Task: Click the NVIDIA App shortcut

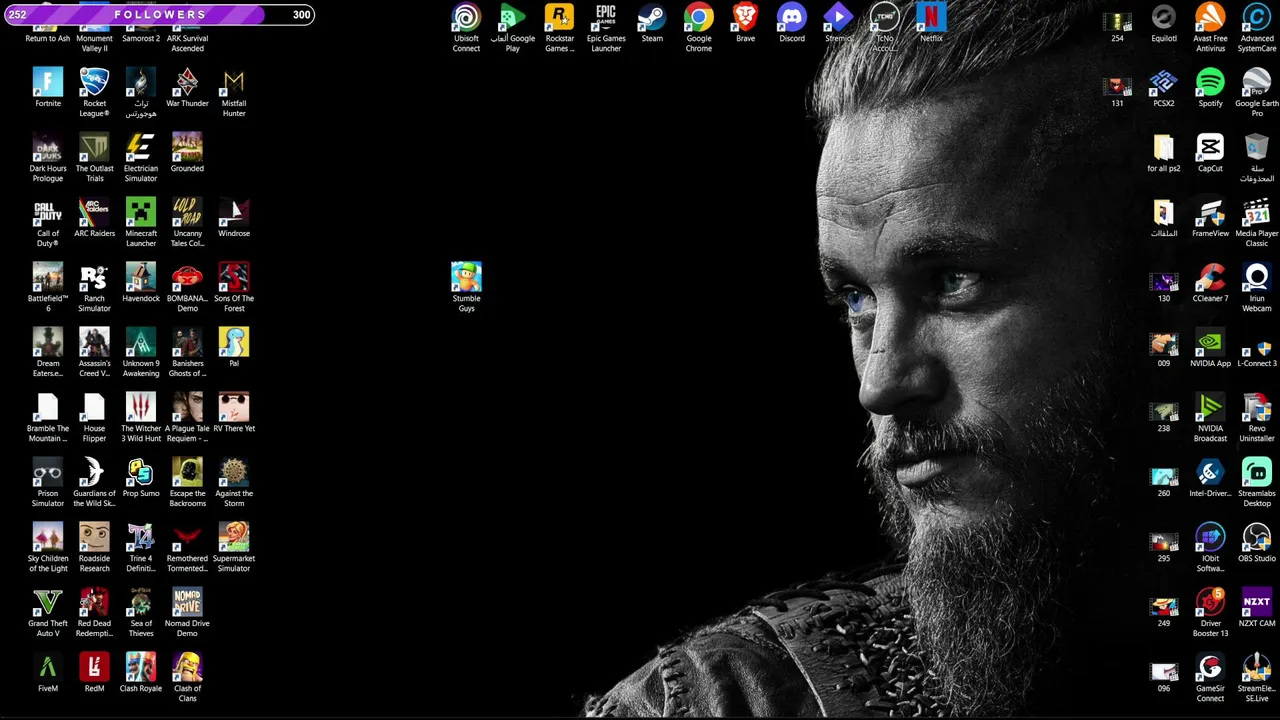Action: pyautogui.click(x=1210, y=342)
